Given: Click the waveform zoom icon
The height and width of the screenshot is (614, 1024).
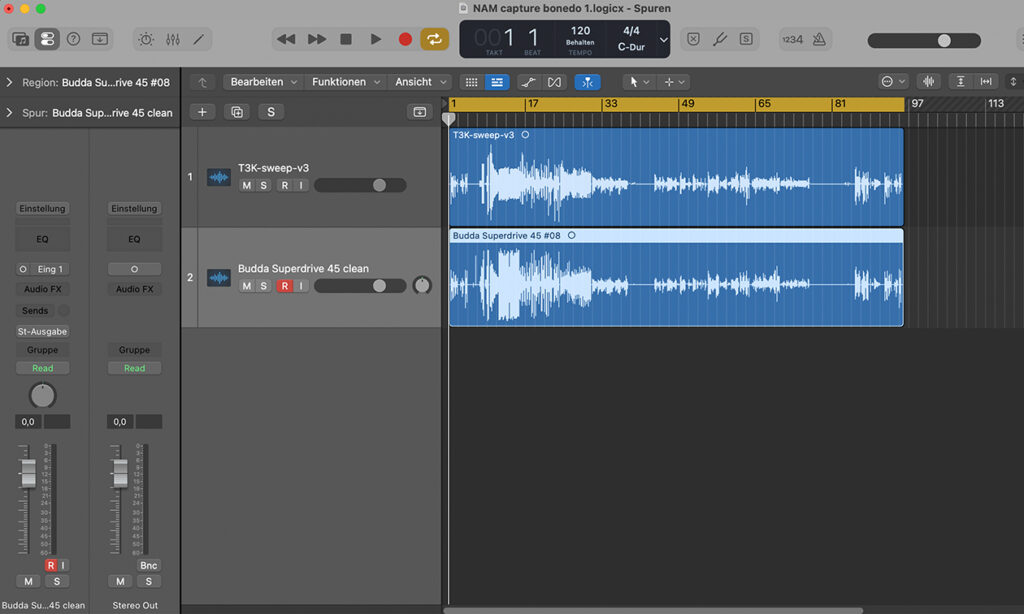Looking at the screenshot, I should [x=928, y=82].
